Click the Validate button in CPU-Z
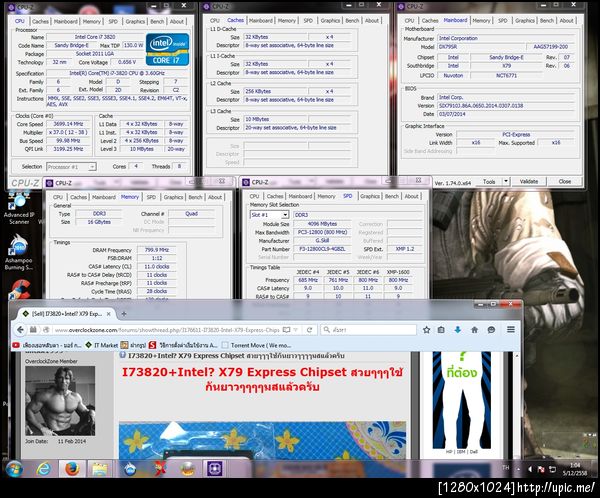The width and height of the screenshot is (600, 498). tap(529, 181)
